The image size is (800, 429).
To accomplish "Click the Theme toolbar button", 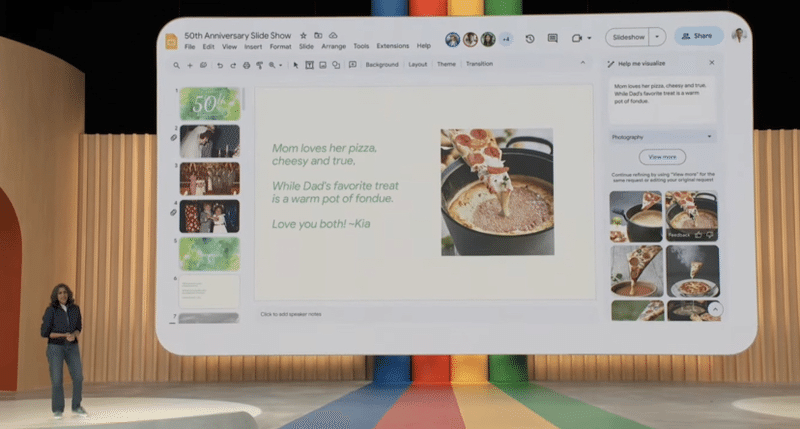I will [446, 64].
